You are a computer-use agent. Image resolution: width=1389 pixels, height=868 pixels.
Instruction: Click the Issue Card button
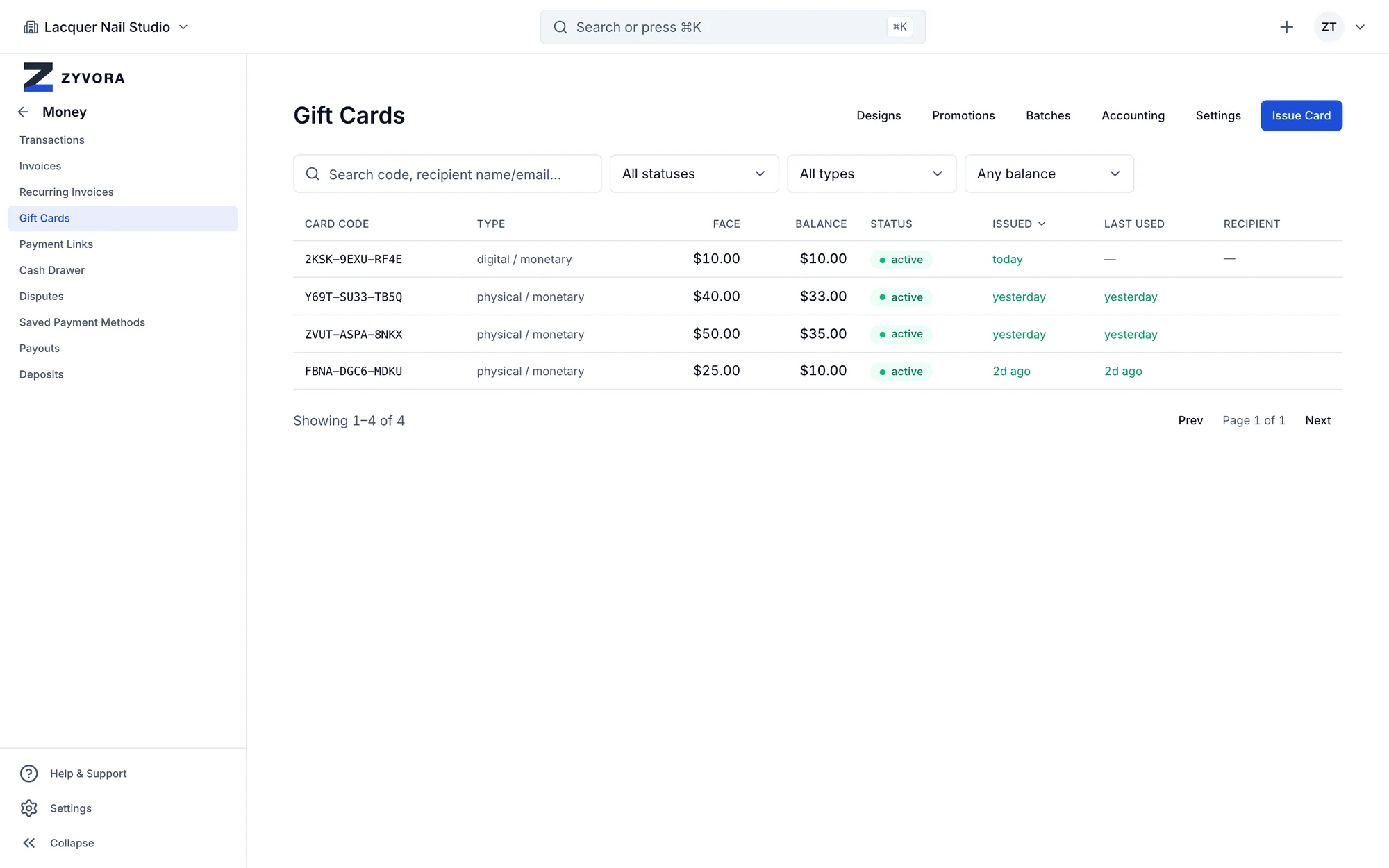[1301, 115]
